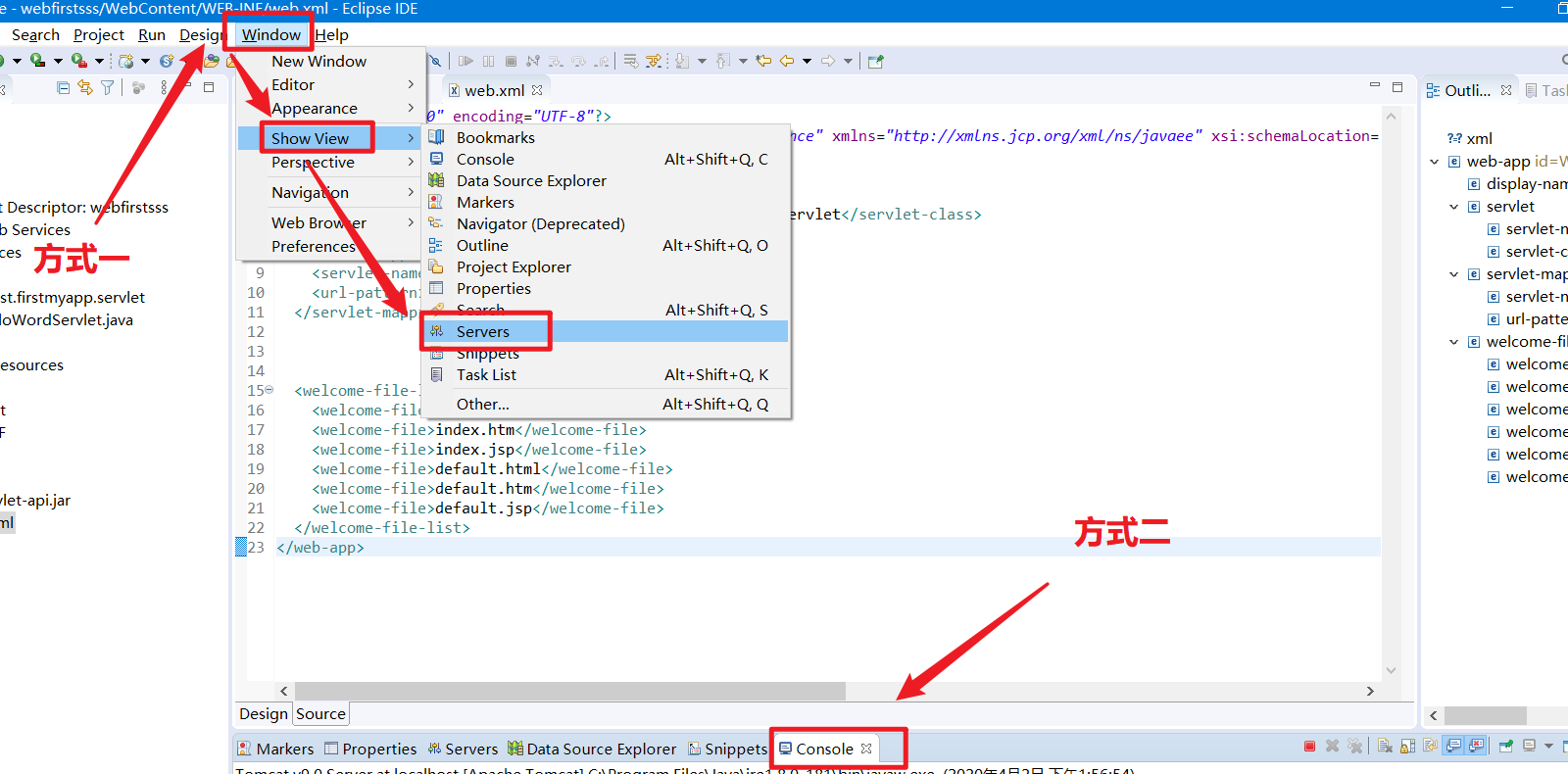Toggle Show Console When Standard Out Changes
The height and width of the screenshot is (774, 1568).
(x=1453, y=747)
